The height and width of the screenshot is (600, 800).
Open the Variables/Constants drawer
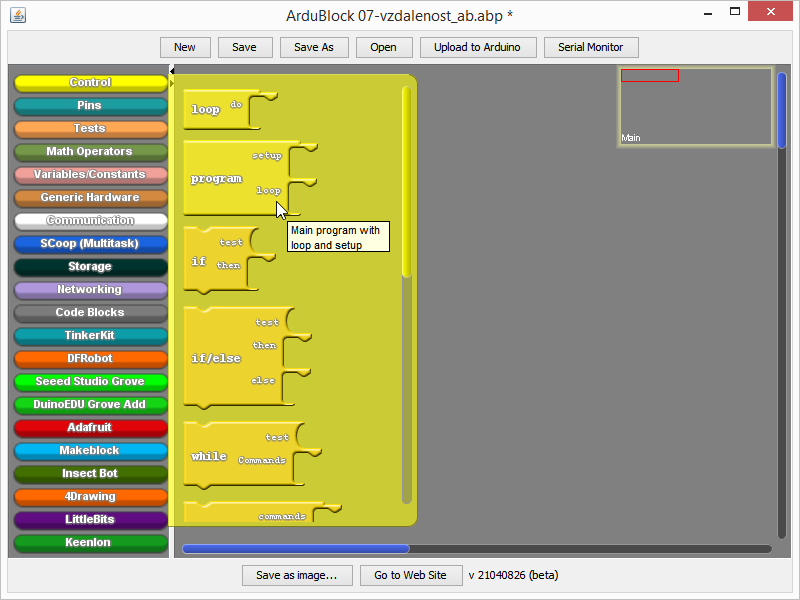[90, 174]
